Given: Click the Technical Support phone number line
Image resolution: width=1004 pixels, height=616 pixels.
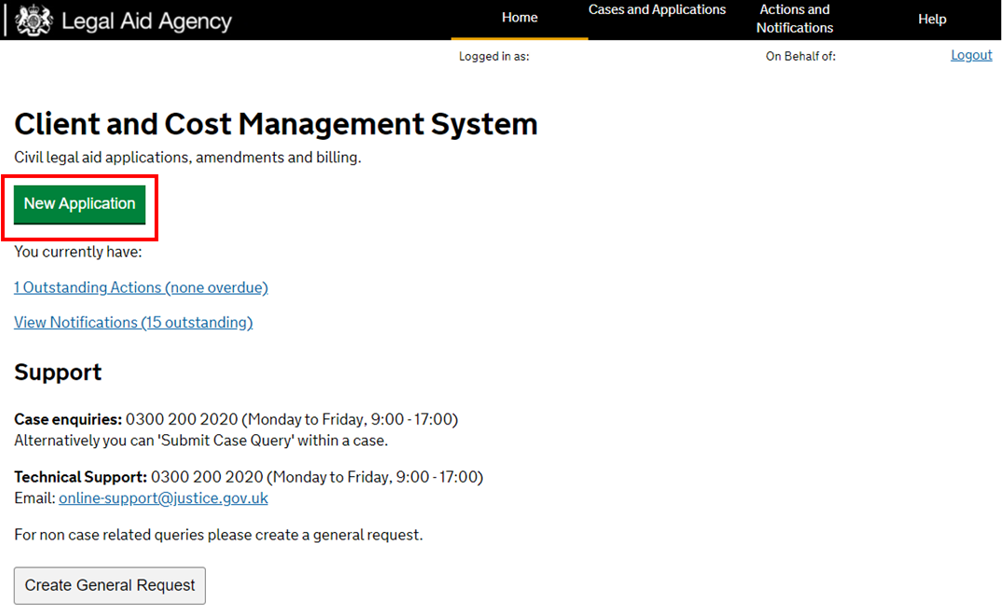Looking at the screenshot, I should pyautogui.click(x=248, y=478).
